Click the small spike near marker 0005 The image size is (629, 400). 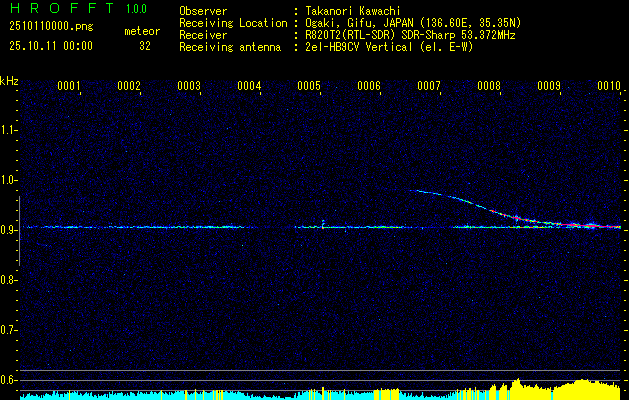[x=323, y=224]
